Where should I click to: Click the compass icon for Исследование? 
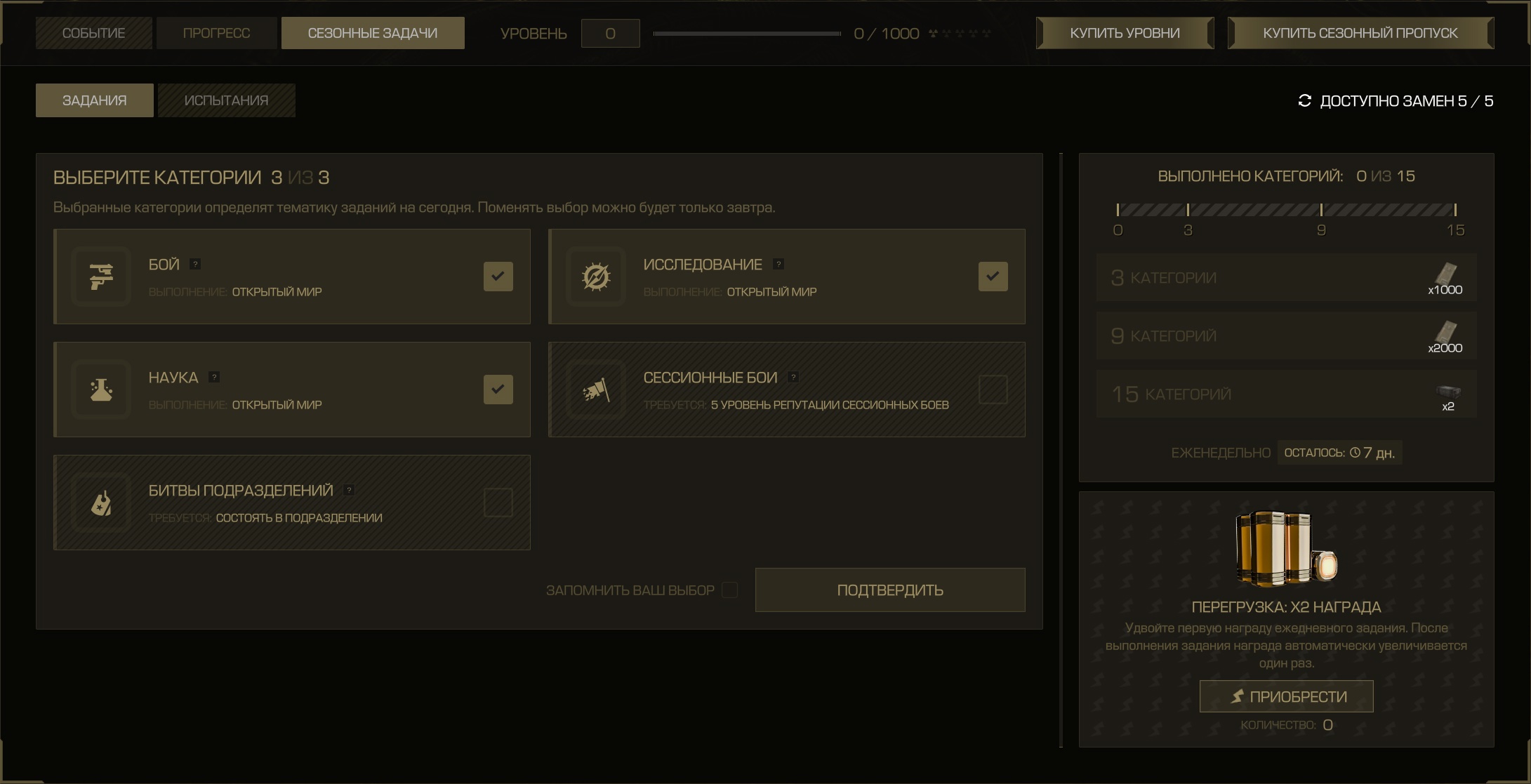596,277
